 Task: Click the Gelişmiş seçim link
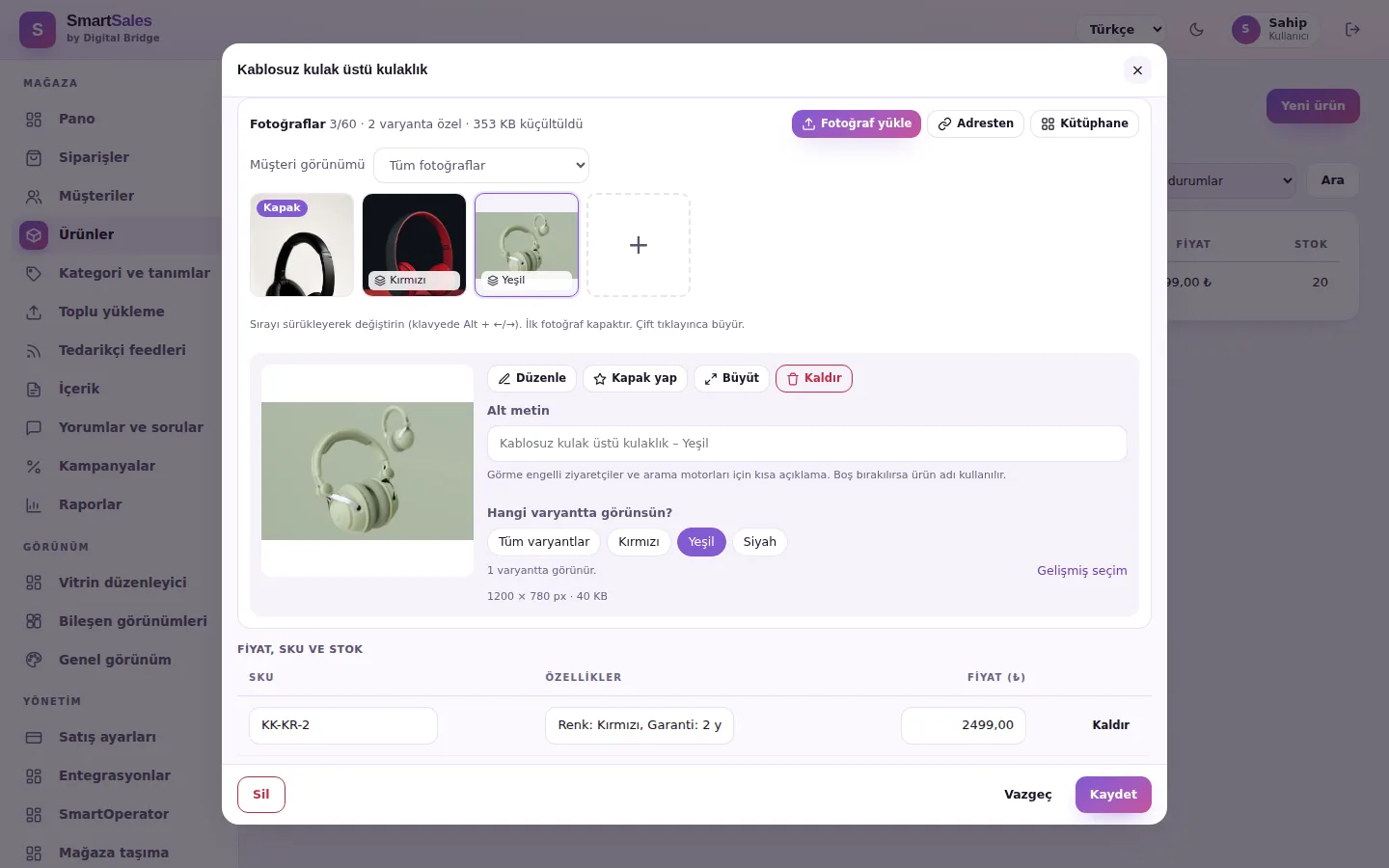pos(1082,571)
